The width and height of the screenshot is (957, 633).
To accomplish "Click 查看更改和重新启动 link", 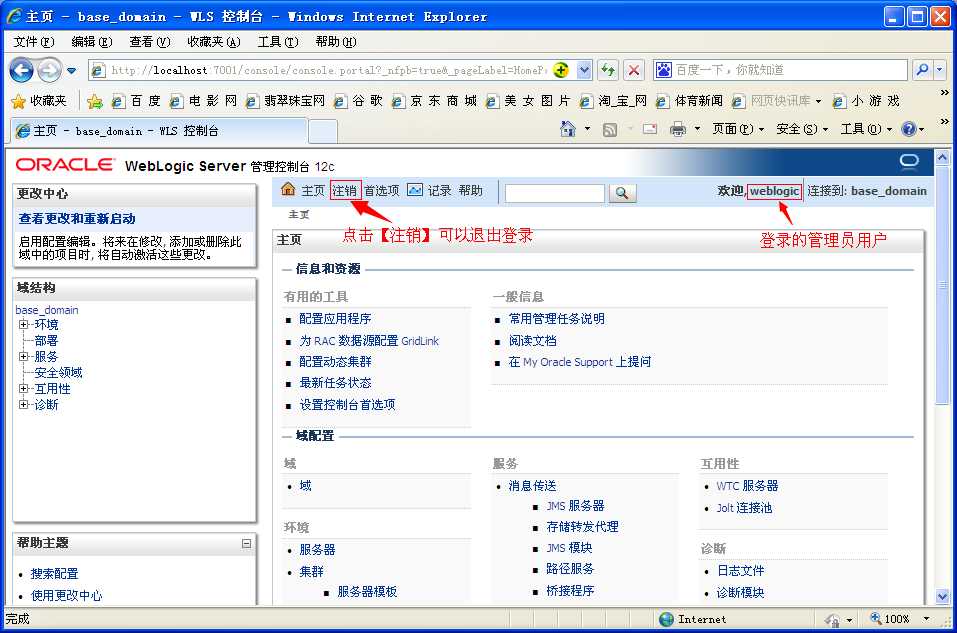I will click(77, 219).
